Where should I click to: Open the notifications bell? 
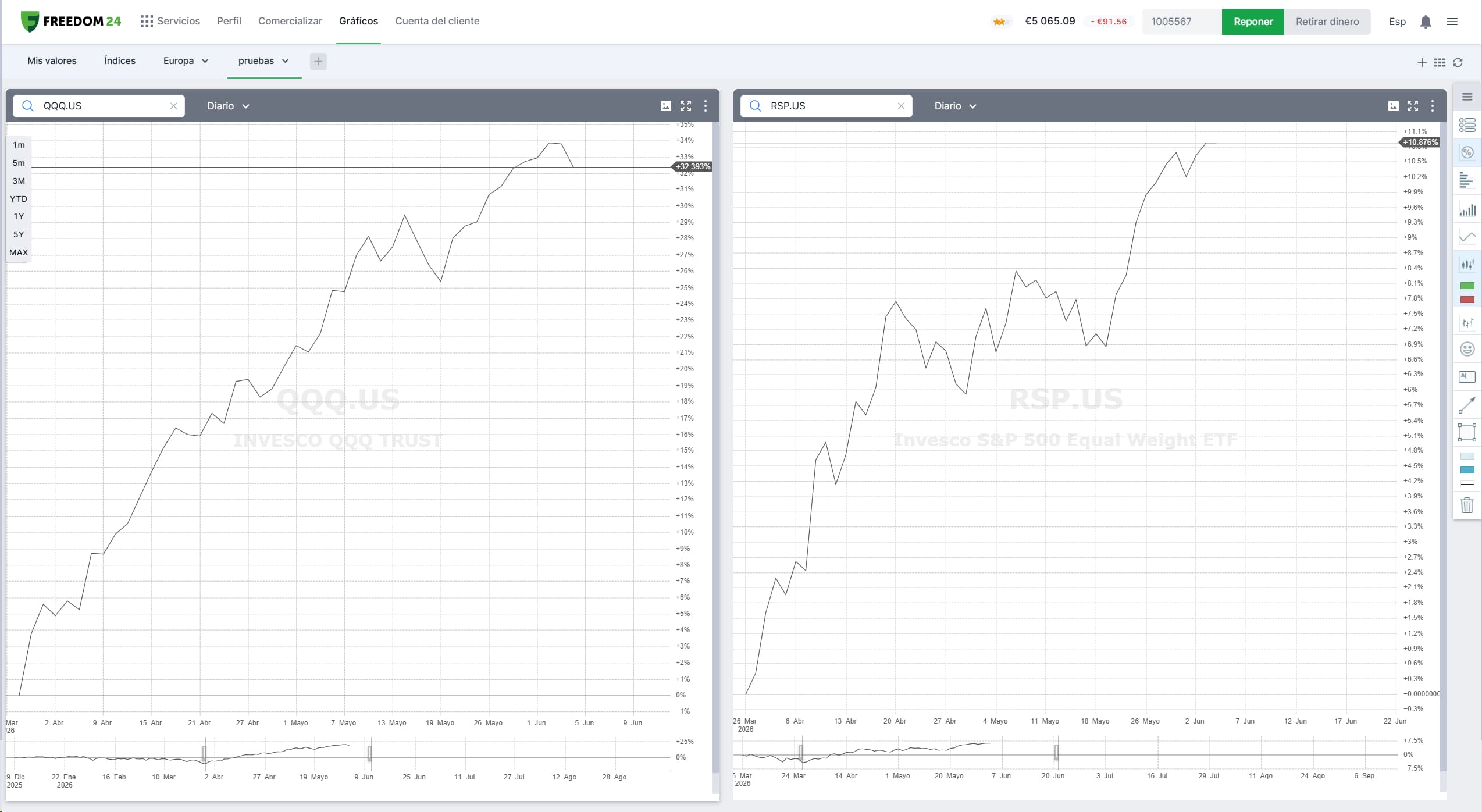pyautogui.click(x=1426, y=22)
